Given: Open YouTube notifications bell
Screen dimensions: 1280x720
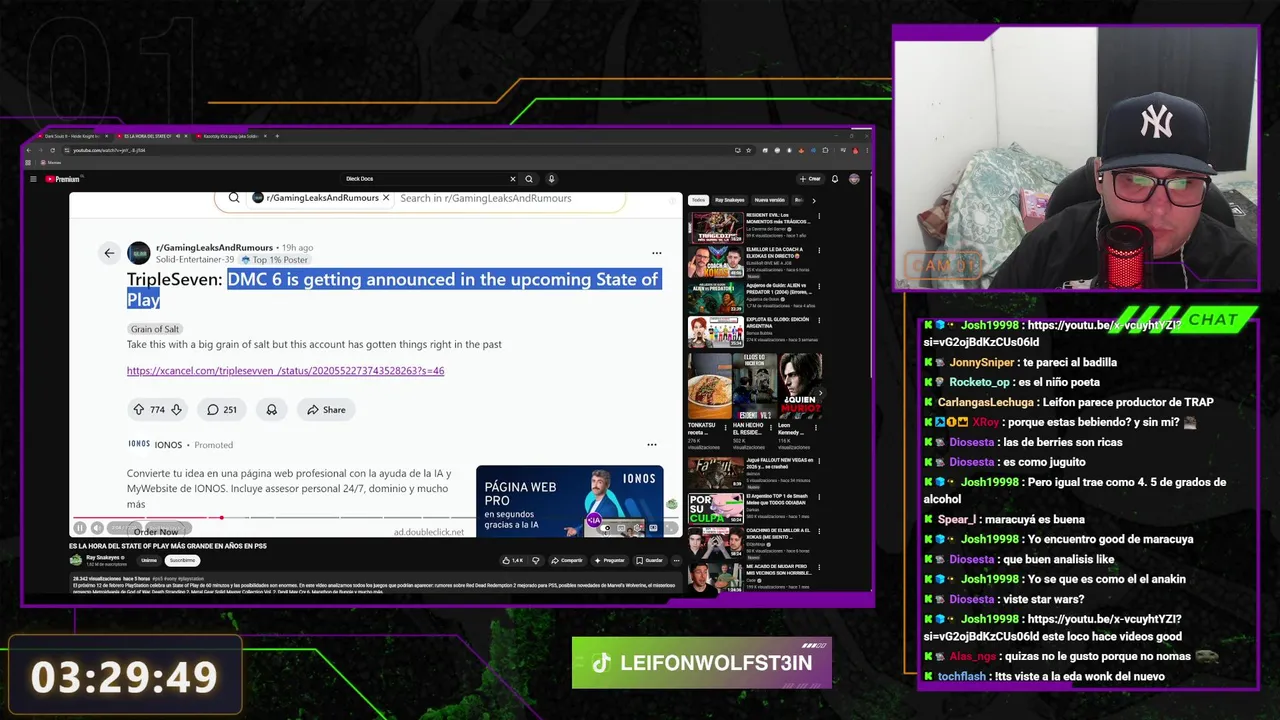Looking at the screenshot, I should pyautogui.click(x=835, y=179).
